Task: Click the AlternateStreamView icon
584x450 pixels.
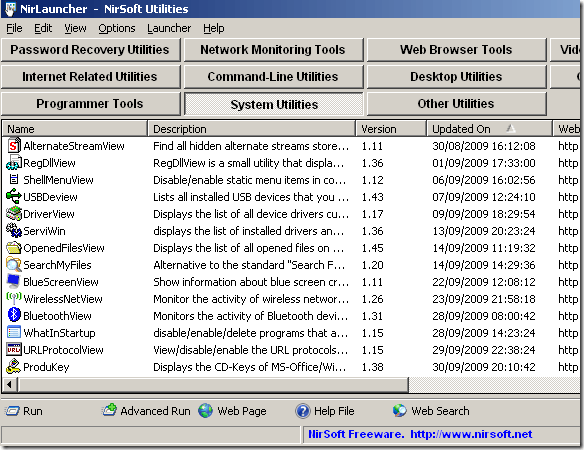Action: (14, 146)
